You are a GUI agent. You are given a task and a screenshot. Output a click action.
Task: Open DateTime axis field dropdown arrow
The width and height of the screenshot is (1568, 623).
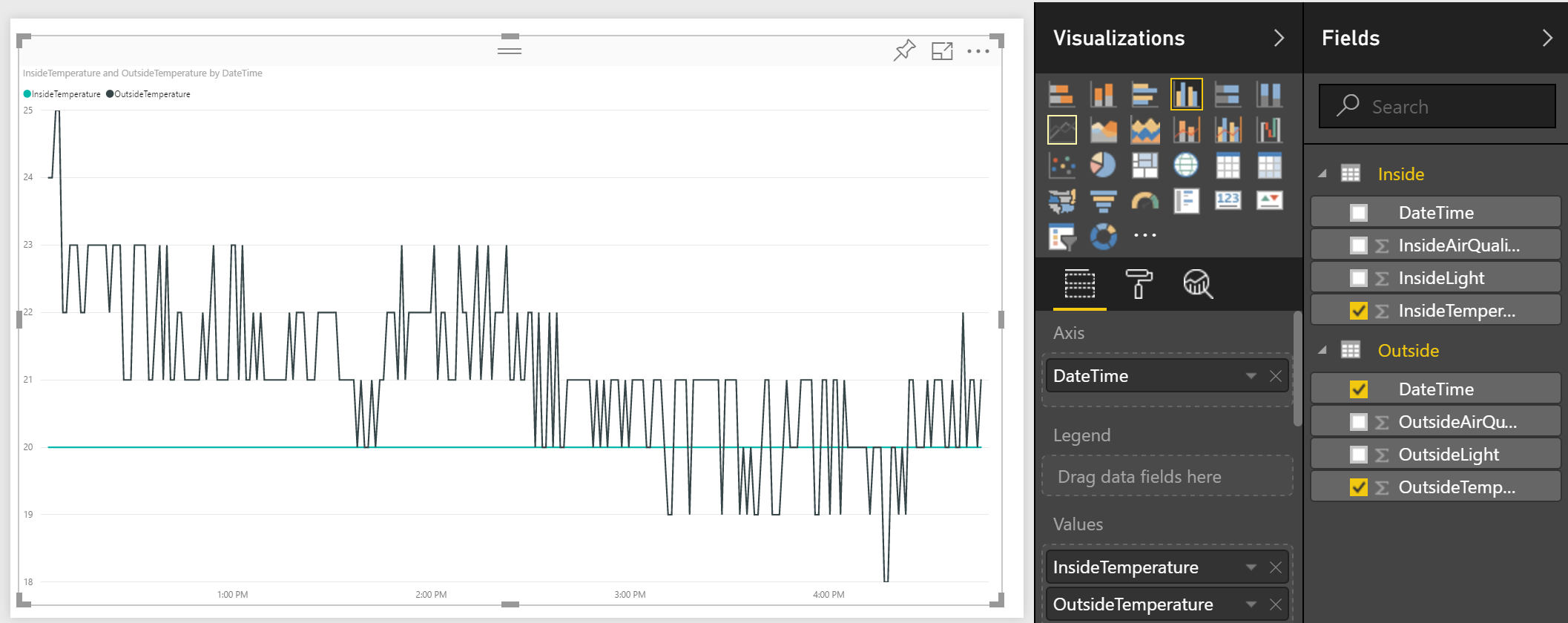click(x=1251, y=376)
